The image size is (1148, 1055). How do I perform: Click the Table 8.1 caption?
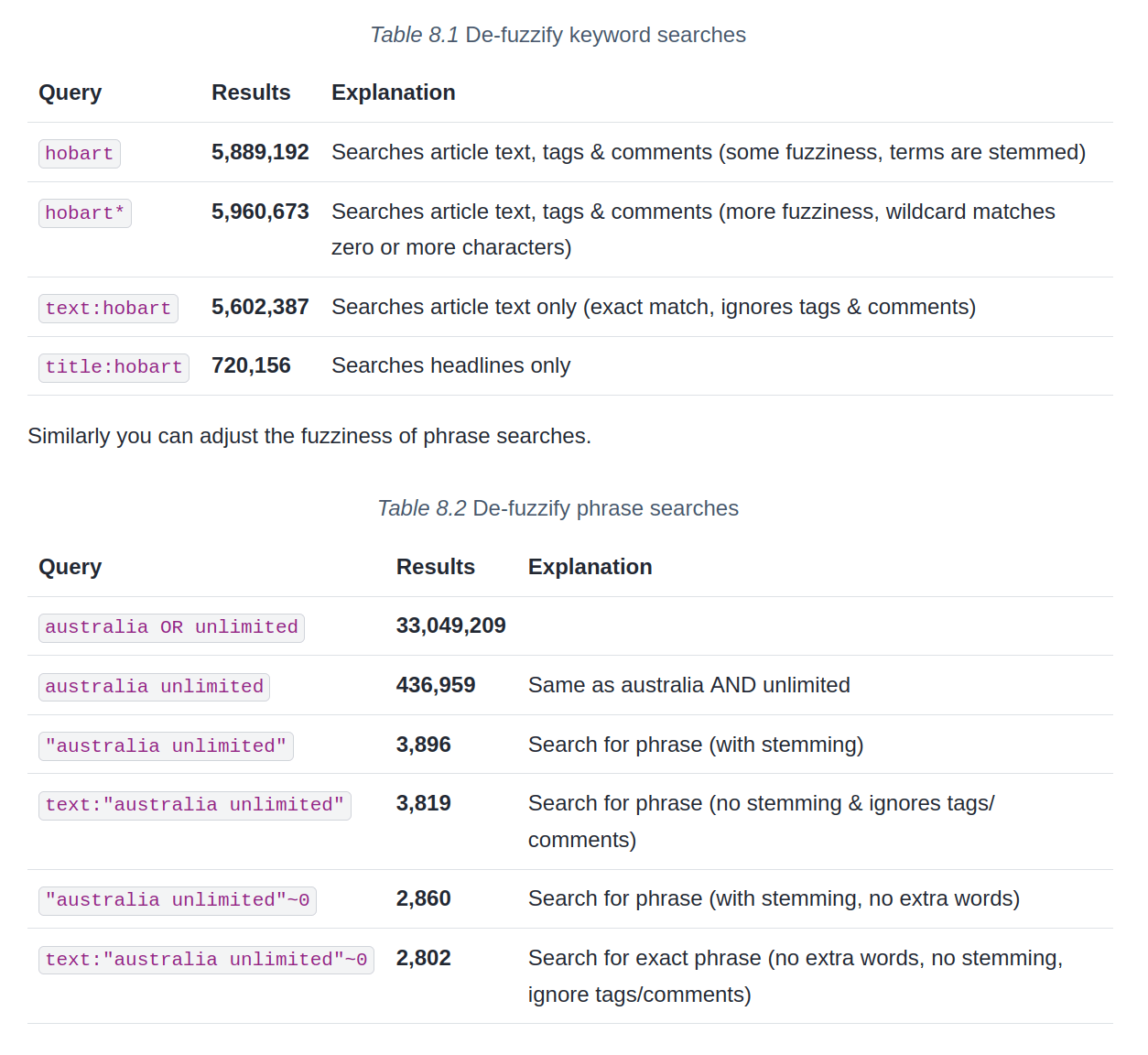point(558,35)
